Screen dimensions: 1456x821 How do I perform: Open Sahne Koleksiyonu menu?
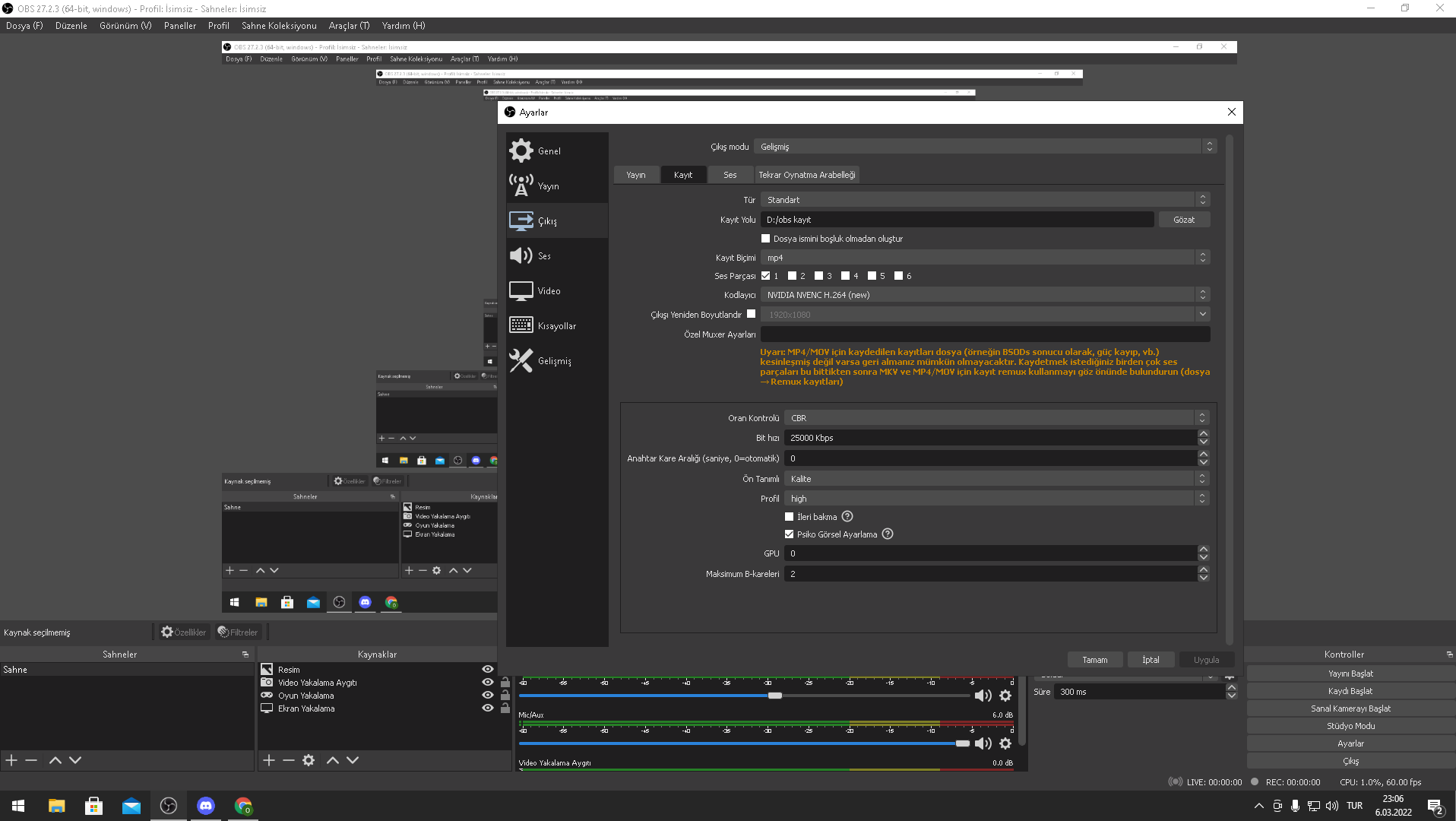pos(279,25)
